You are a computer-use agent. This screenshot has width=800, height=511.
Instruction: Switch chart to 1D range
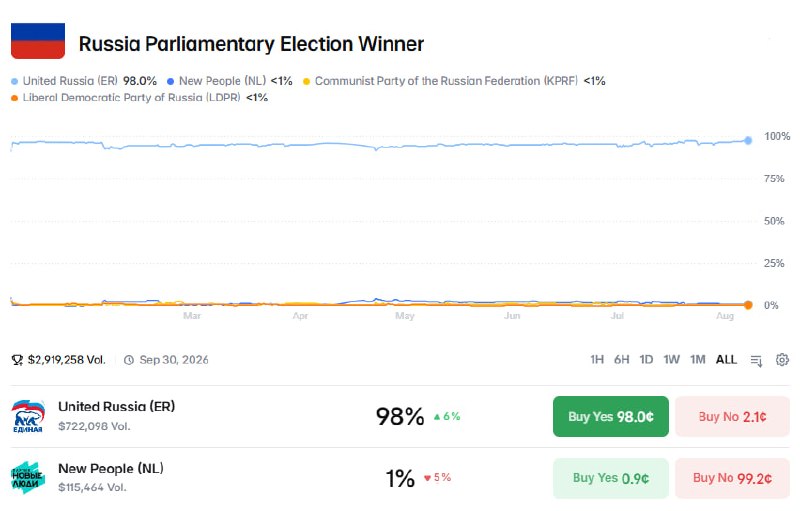[646, 360]
